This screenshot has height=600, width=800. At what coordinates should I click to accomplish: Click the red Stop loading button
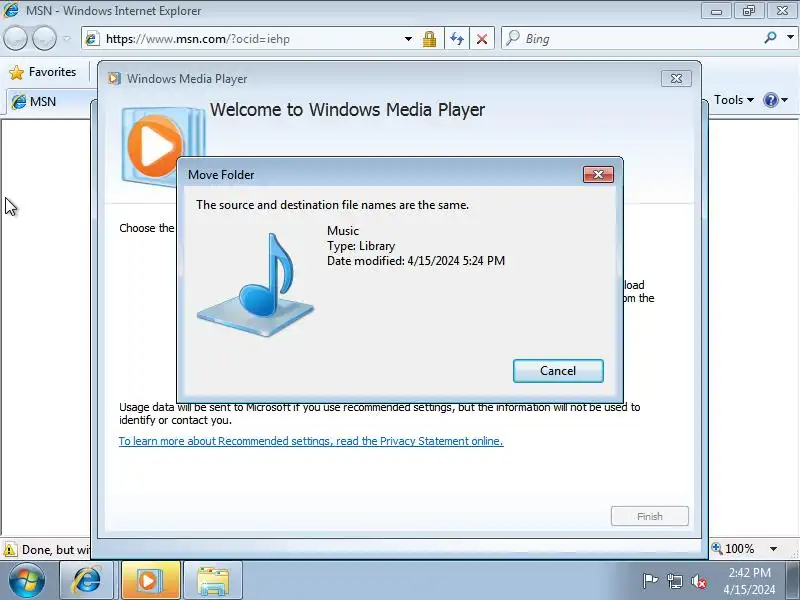click(482, 39)
